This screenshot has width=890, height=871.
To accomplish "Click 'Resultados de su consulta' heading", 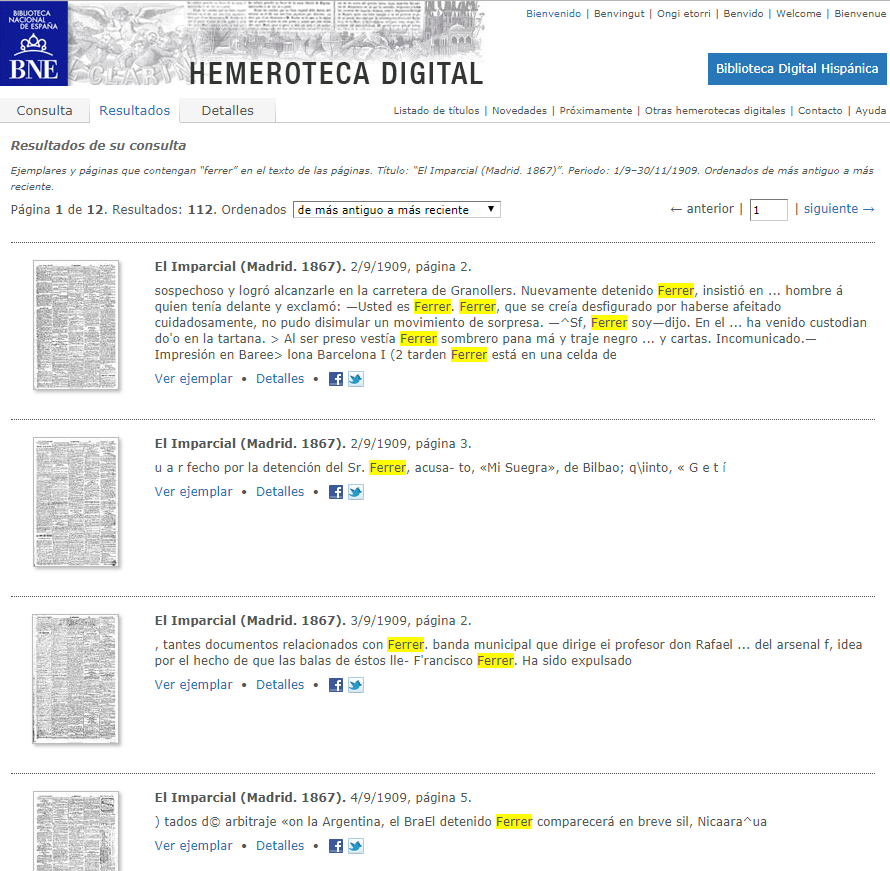I will [x=98, y=146].
